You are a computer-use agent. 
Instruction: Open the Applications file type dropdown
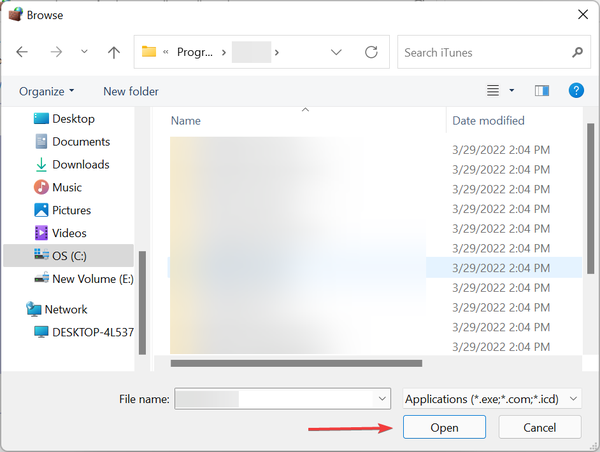(492, 399)
